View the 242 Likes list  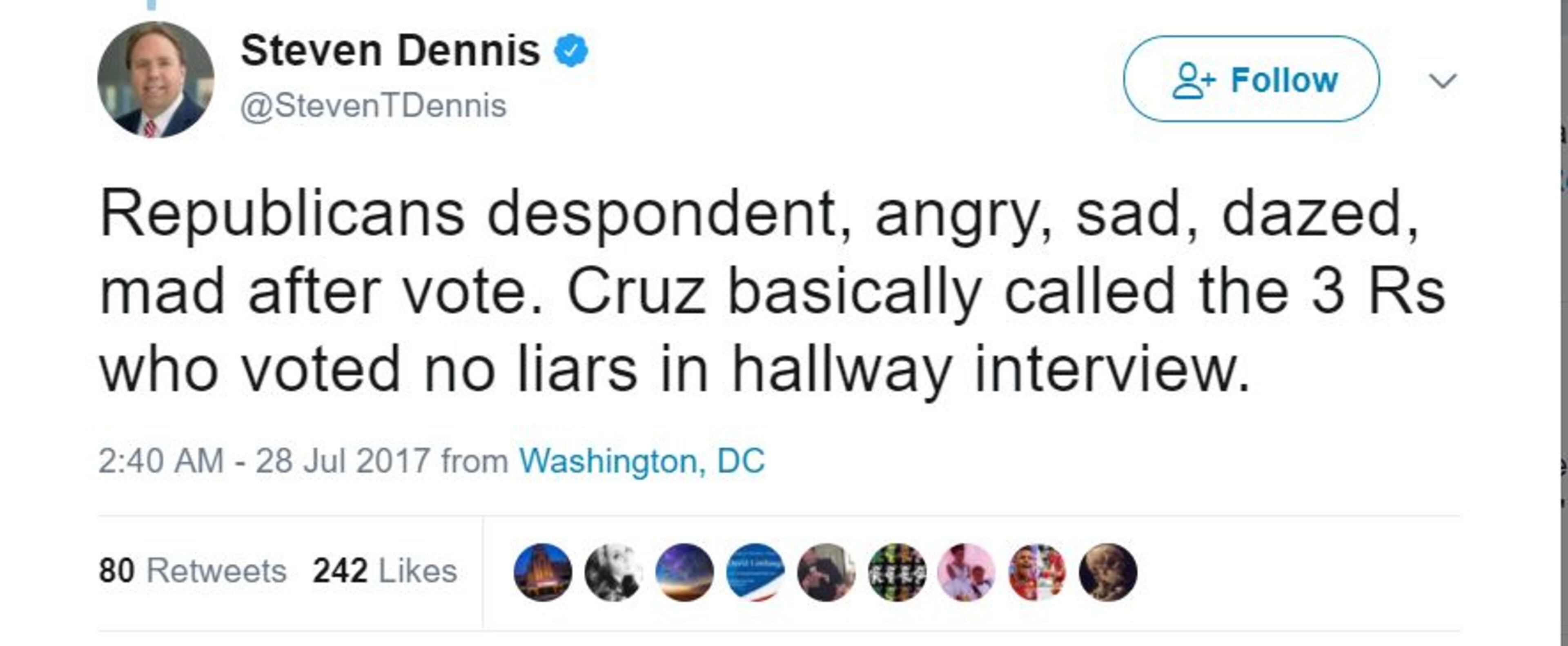(385, 571)
